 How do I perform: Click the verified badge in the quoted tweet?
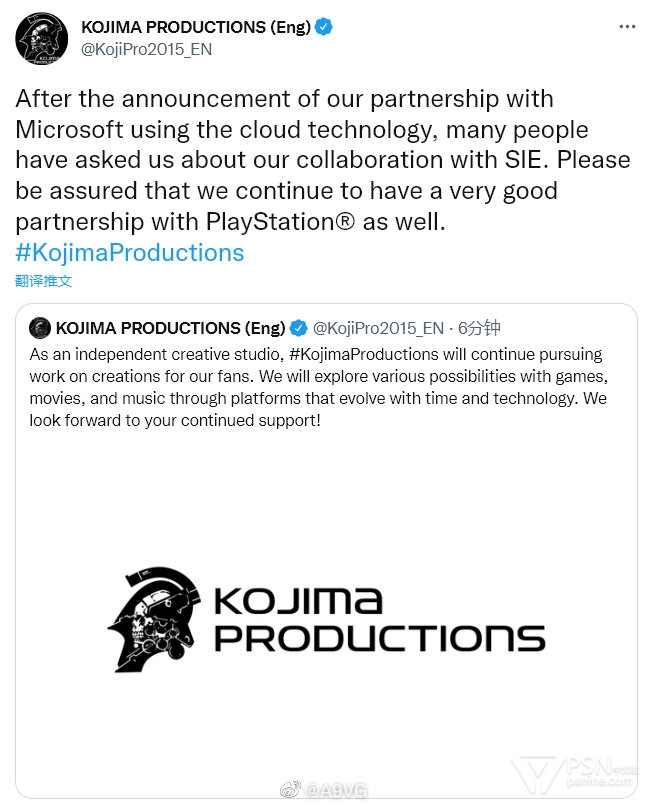point(298,328)
